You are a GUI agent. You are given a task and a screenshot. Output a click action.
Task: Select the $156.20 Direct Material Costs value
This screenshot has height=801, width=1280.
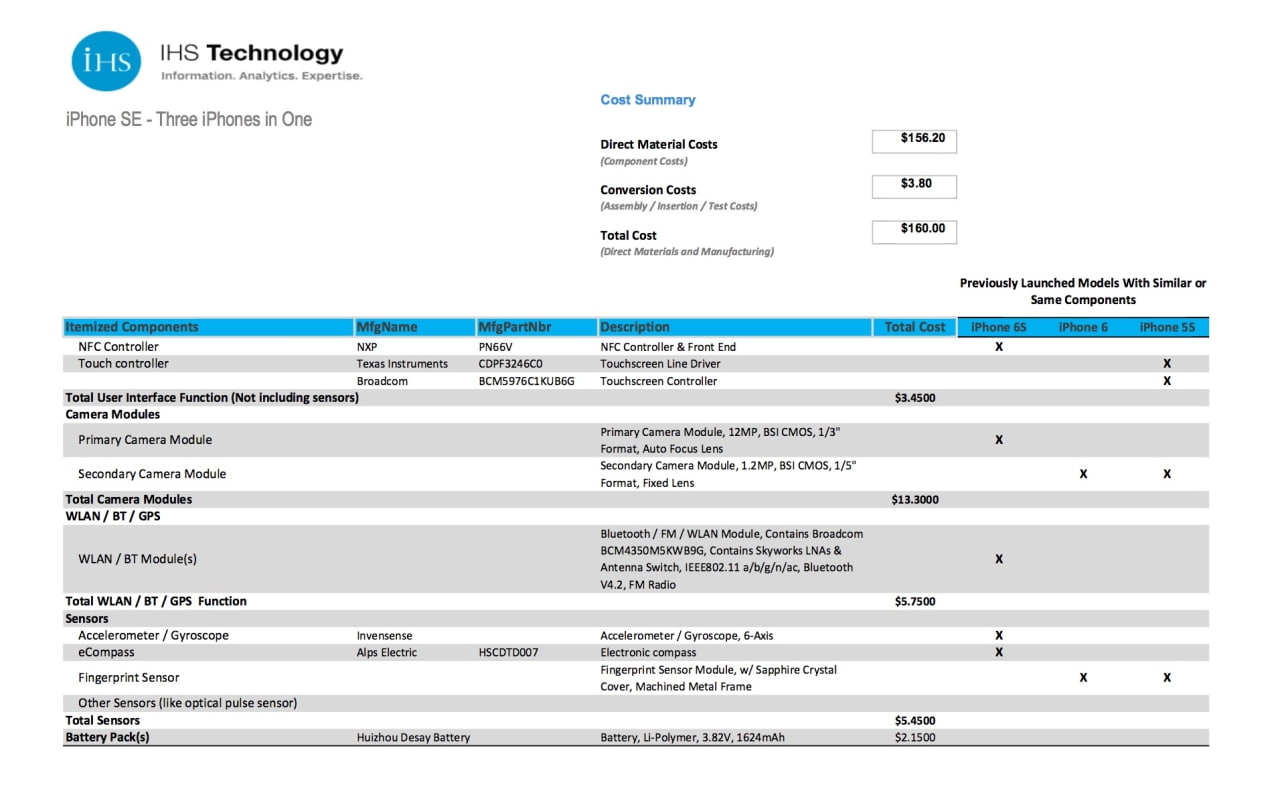click(913, 141)
